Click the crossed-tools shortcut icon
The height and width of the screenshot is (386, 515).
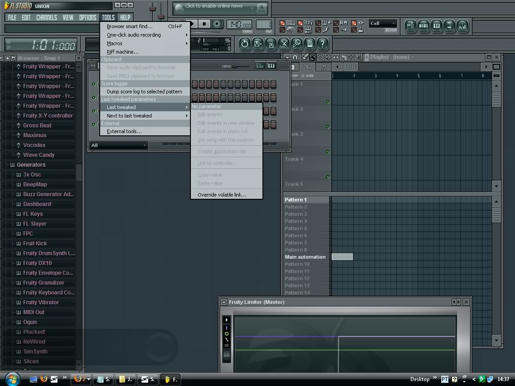click(x=283, y=43)
